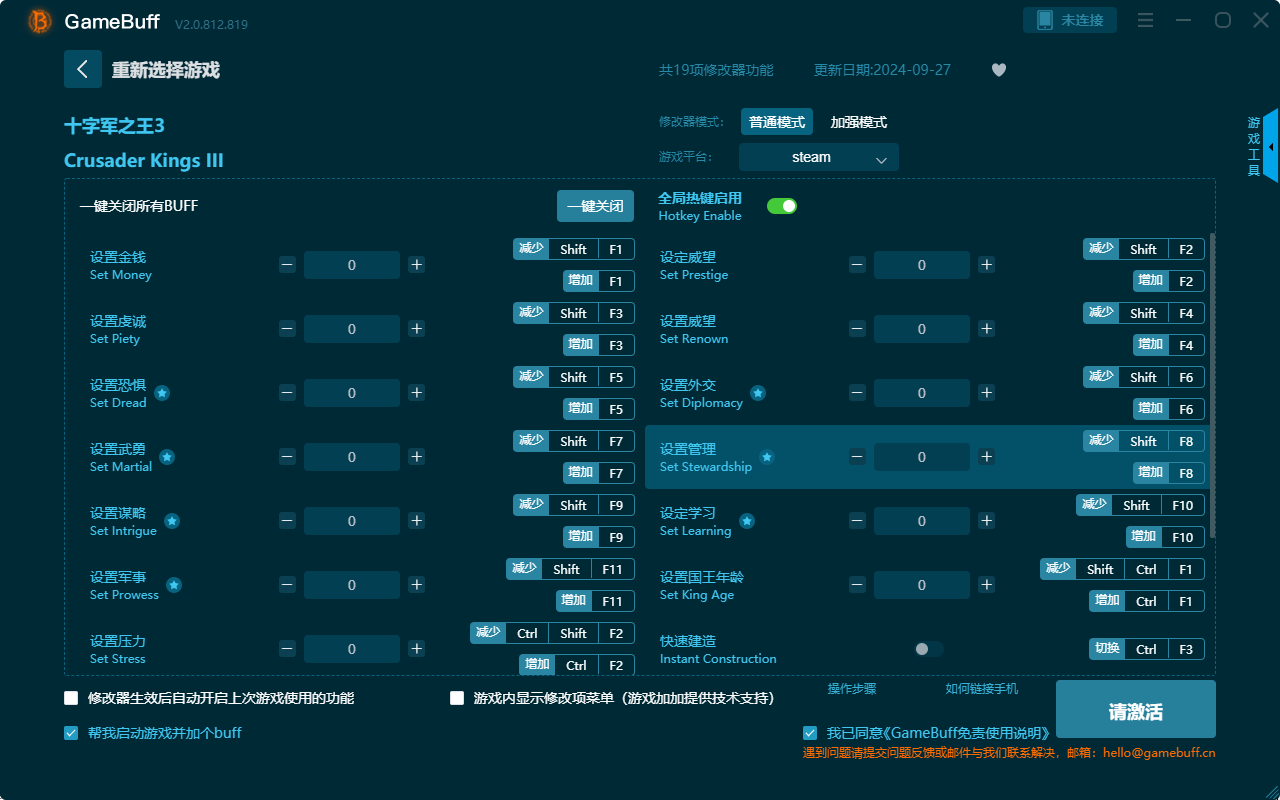Click the 一键关闭 button to disable all buffs

click(596, 205)
